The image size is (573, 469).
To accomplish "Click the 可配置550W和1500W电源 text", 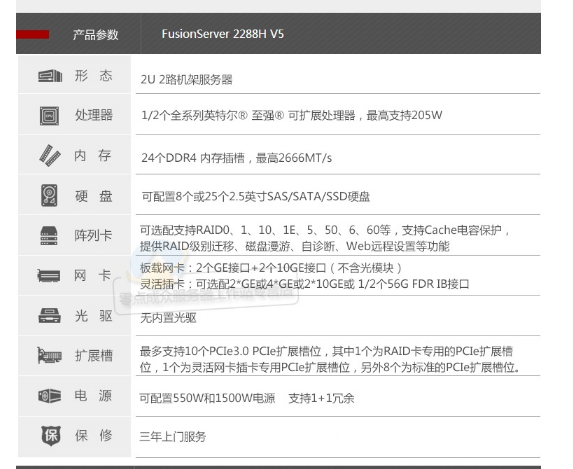I will (207, 398).
